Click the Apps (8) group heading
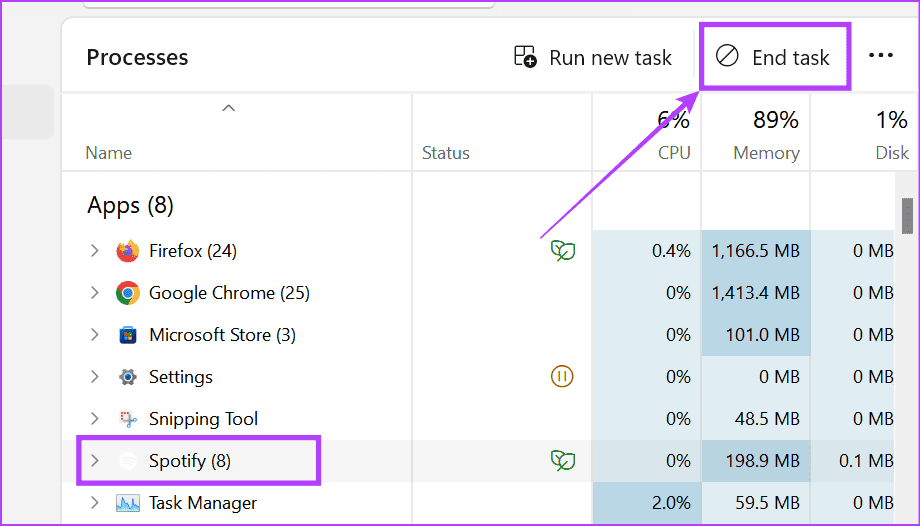This screenshot has width=920, height=526. coord(130,205)
